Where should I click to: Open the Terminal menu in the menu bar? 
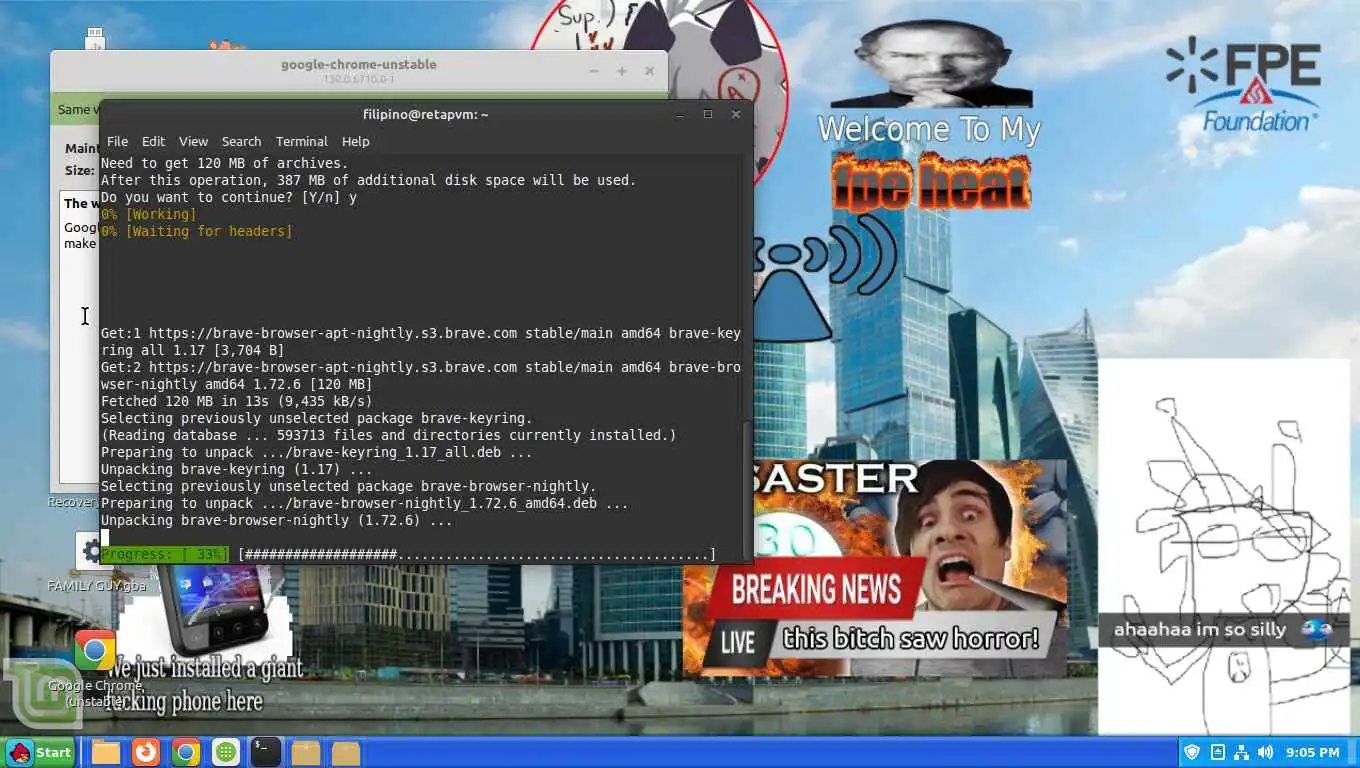click(x=302, y=141)
